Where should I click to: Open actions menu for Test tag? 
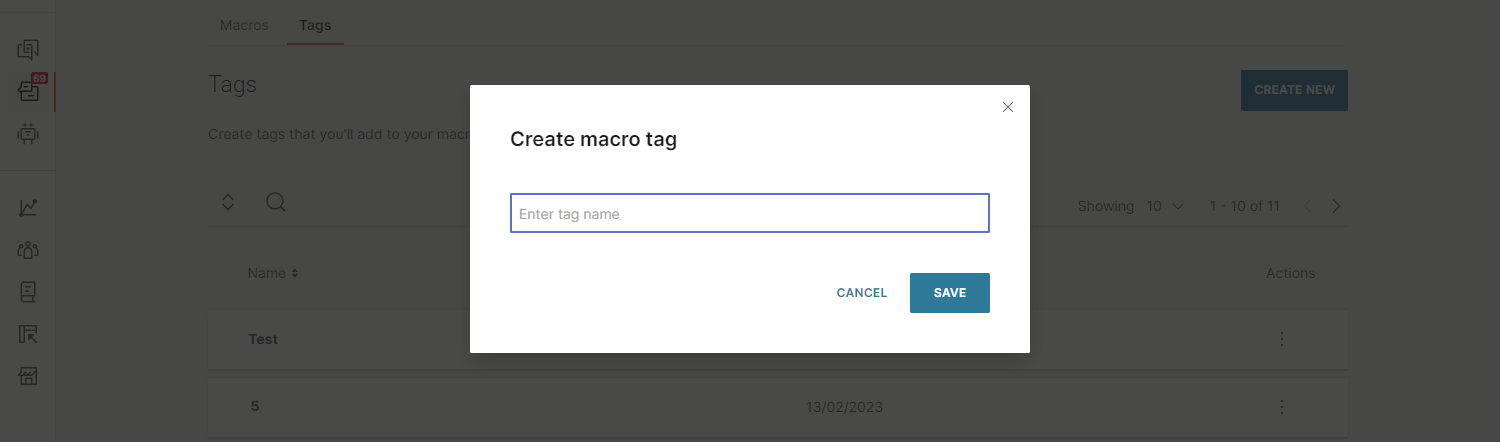(x=1281, y=339)
